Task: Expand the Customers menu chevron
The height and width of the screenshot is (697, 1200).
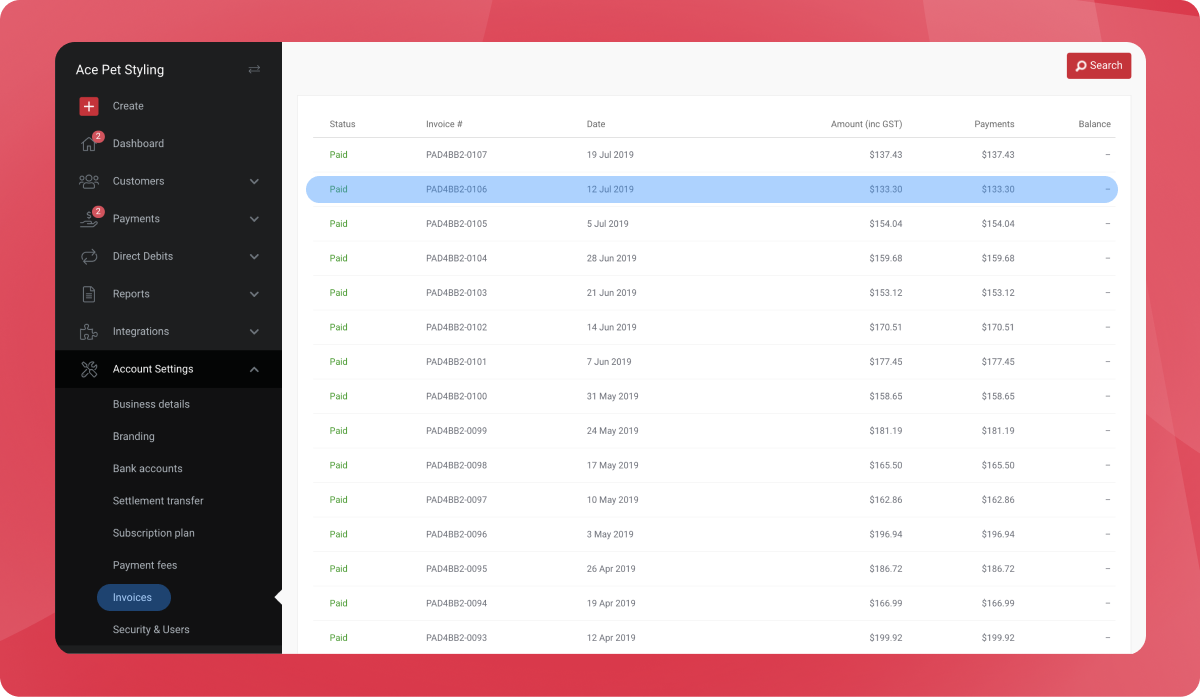Action: coord(254,181)
